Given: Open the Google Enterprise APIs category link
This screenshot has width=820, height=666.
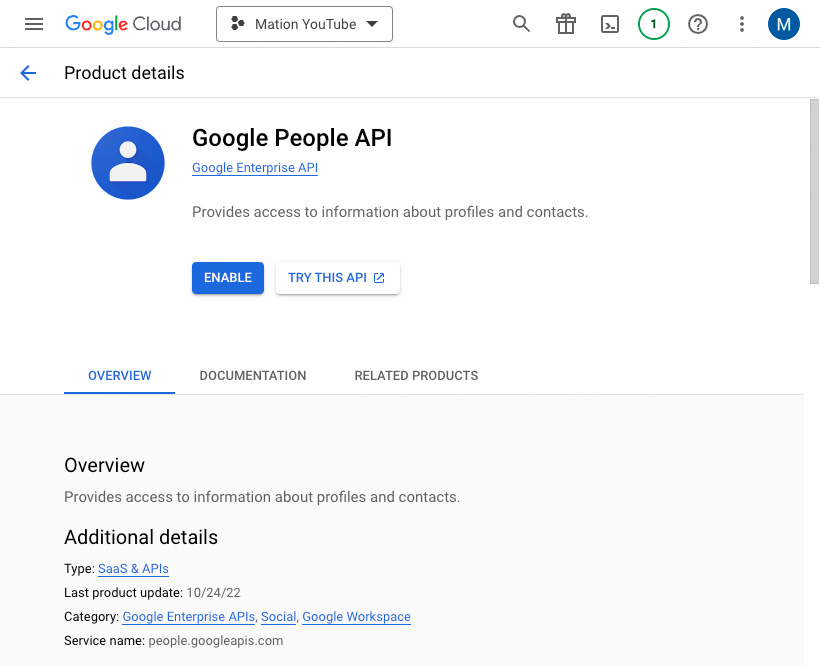Looking at the screenshot, I should pyautogui.click(x=189, y=617).
